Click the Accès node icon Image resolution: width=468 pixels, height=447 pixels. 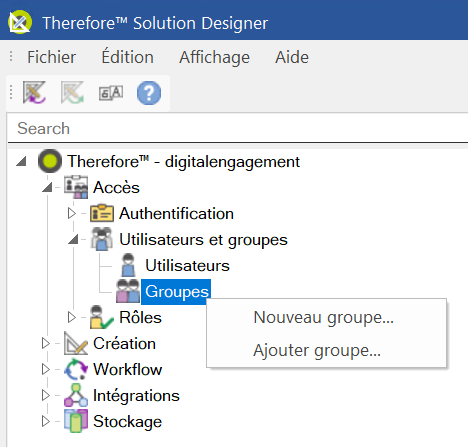point(76,187)
